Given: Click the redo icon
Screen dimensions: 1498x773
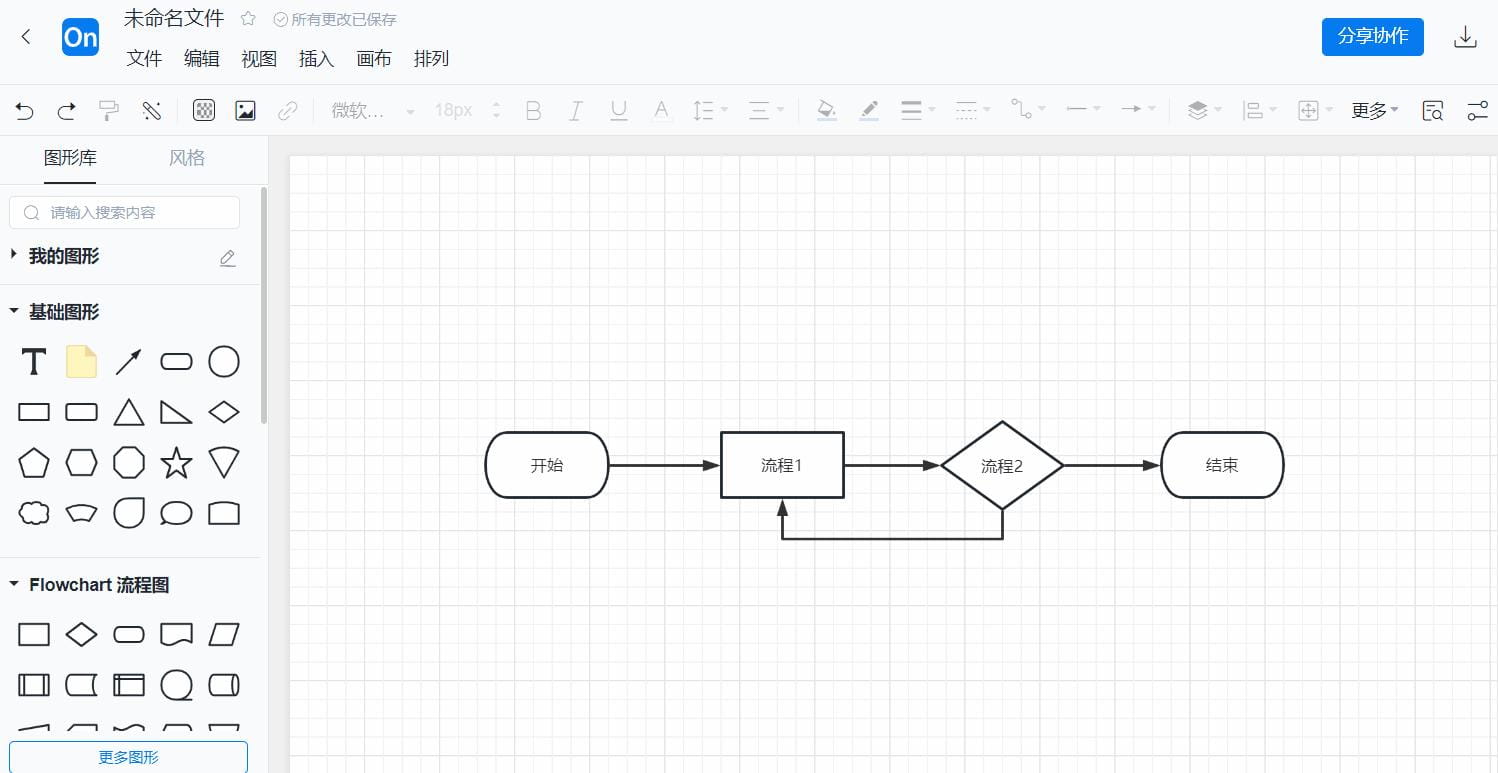Looking at the screenshot, I should (x=66, y=110).
